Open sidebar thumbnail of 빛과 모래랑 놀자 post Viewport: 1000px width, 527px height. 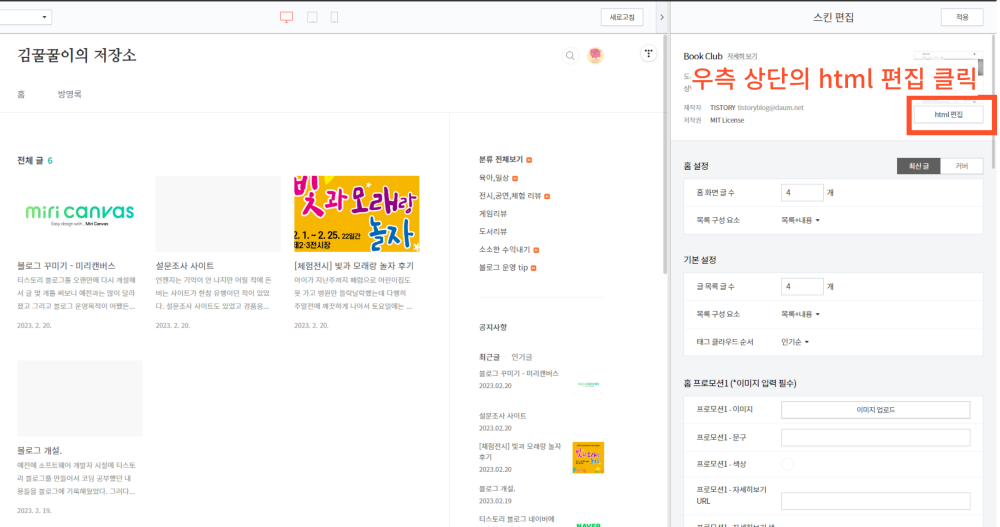coord(588,457)
